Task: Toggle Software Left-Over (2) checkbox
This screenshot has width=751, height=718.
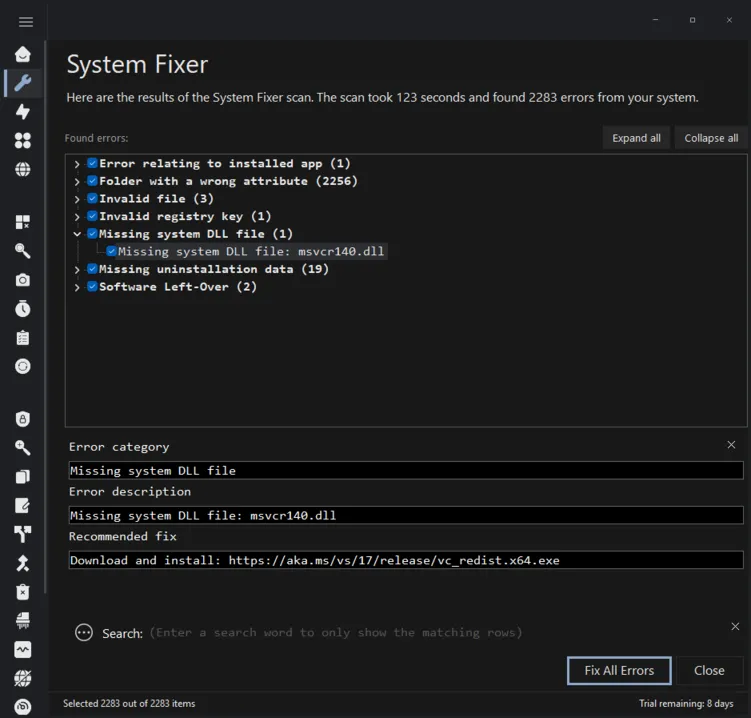Action: (x=92, y=286)
